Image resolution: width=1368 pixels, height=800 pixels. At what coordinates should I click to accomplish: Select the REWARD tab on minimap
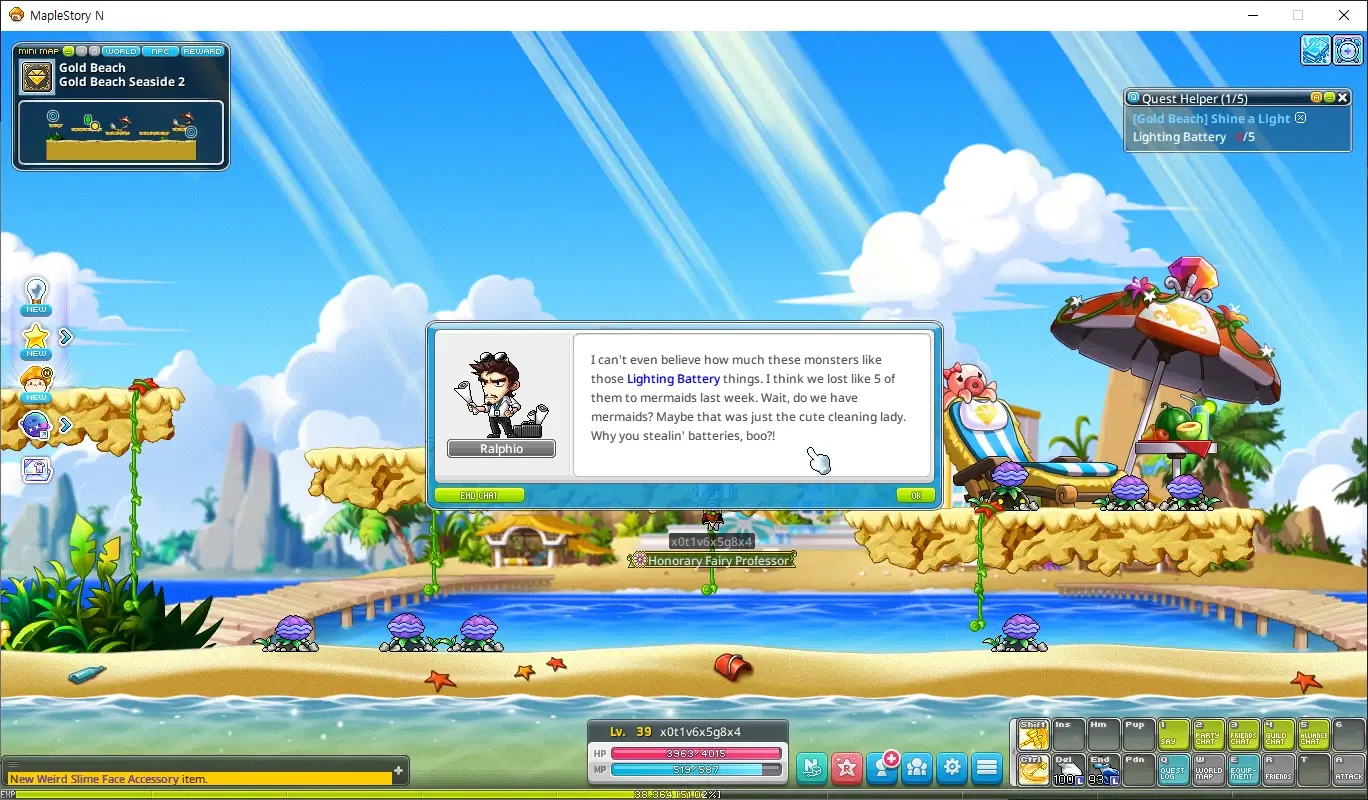(202, 51)
